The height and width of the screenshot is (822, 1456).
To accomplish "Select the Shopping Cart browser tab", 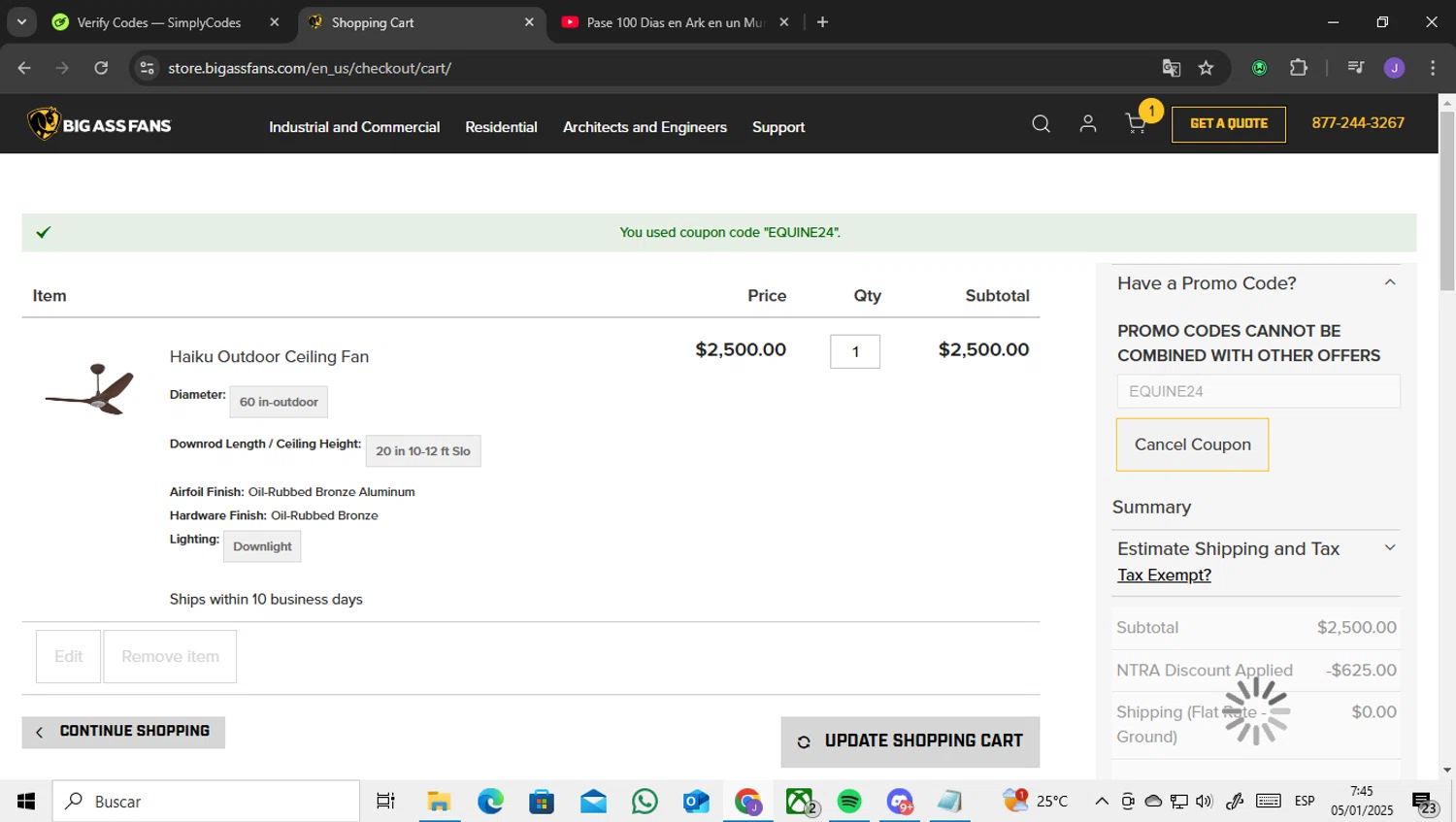I will [422, 22].
